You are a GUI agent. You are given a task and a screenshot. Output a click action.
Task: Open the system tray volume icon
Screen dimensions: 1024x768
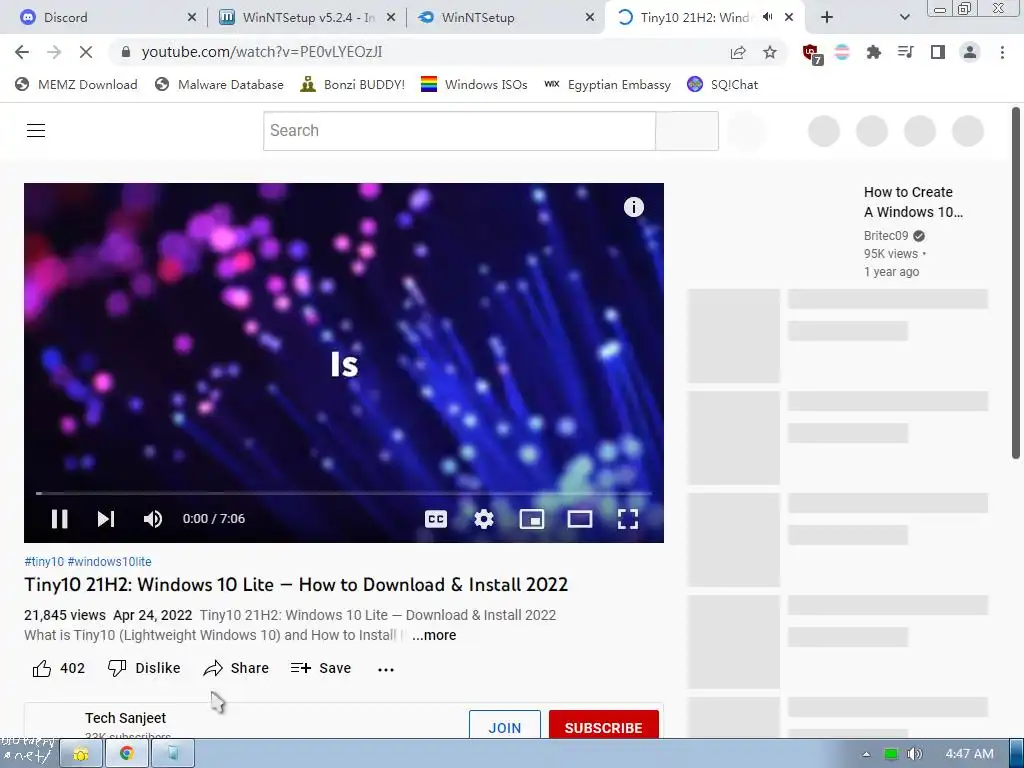(x=915, y=754)
